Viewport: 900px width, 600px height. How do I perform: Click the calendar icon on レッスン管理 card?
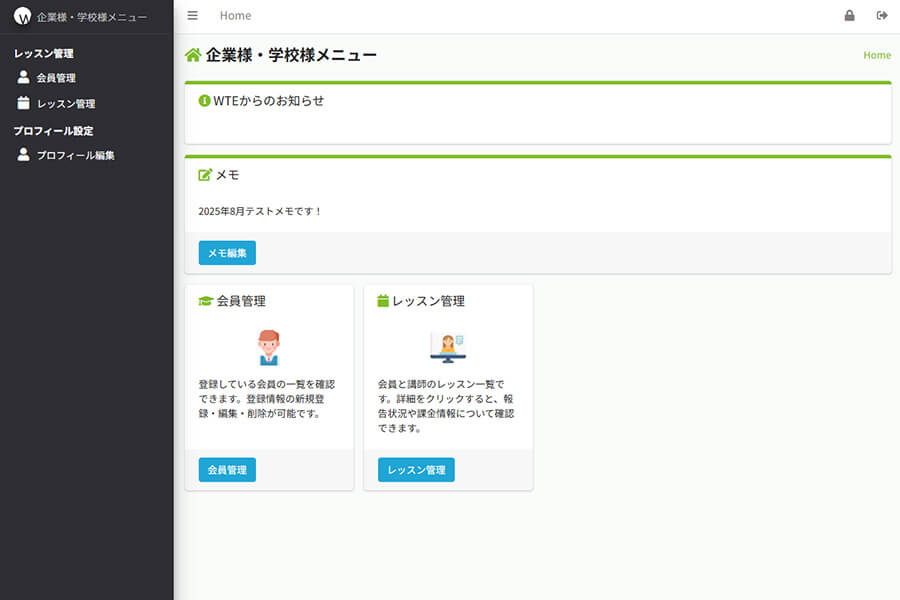pos(383,300)
